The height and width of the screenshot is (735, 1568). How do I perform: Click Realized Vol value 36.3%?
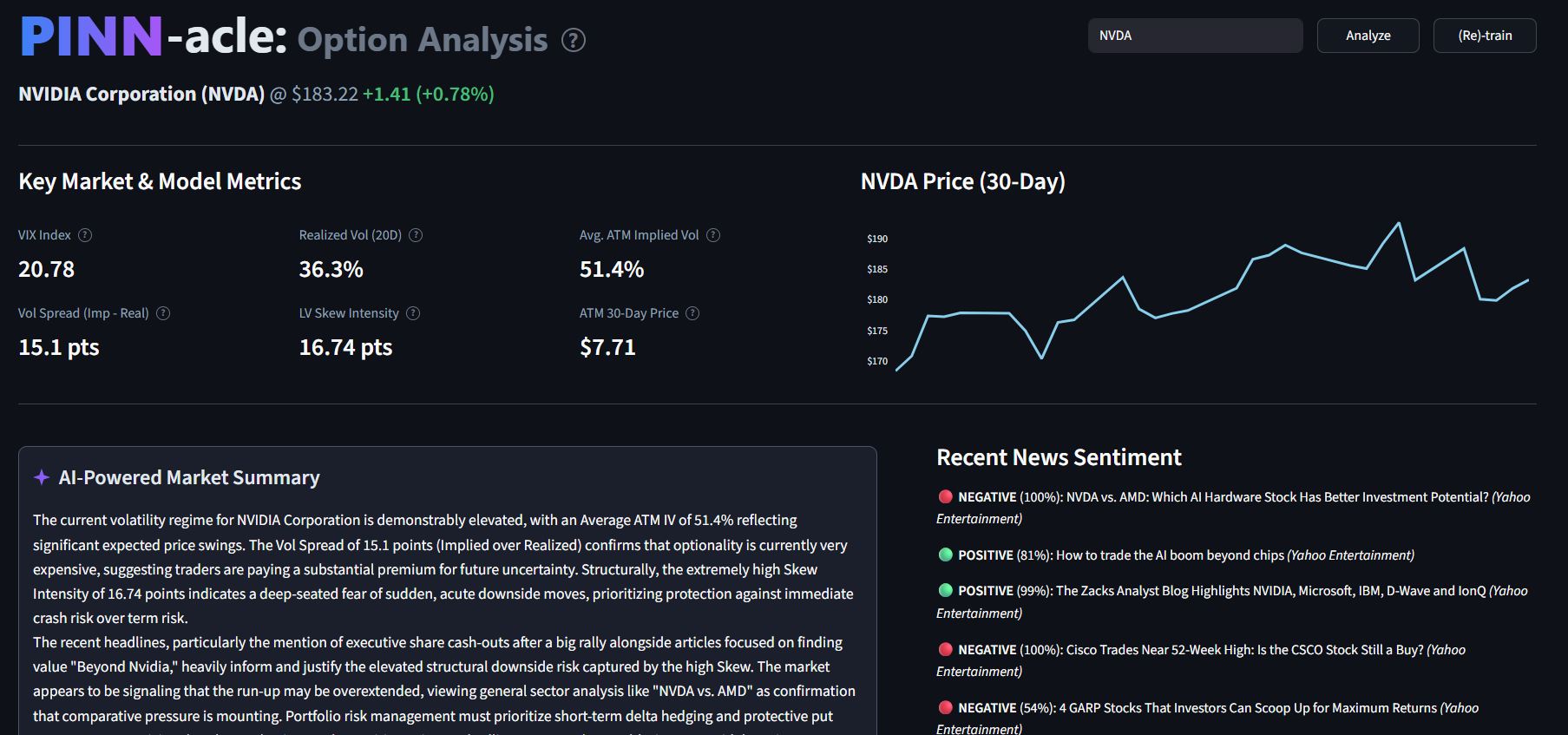(331, 270)
